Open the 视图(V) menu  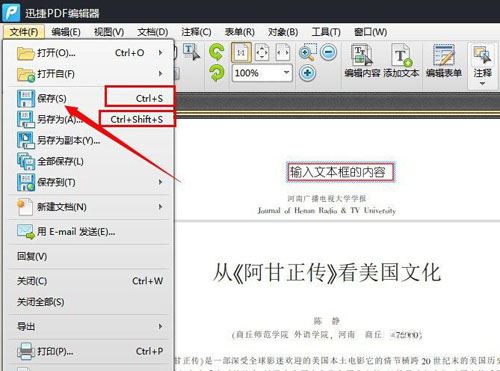click(109, 32)
